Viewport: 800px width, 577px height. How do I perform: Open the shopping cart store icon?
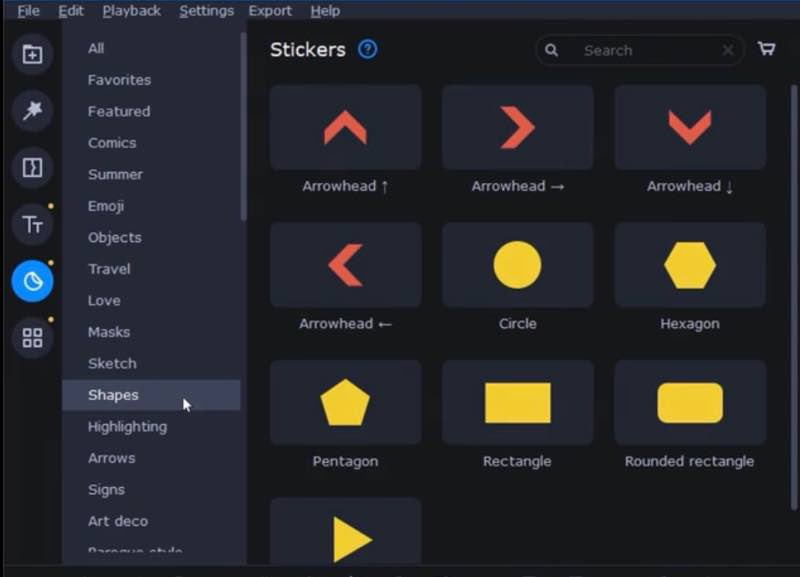[x=767, y=49]
